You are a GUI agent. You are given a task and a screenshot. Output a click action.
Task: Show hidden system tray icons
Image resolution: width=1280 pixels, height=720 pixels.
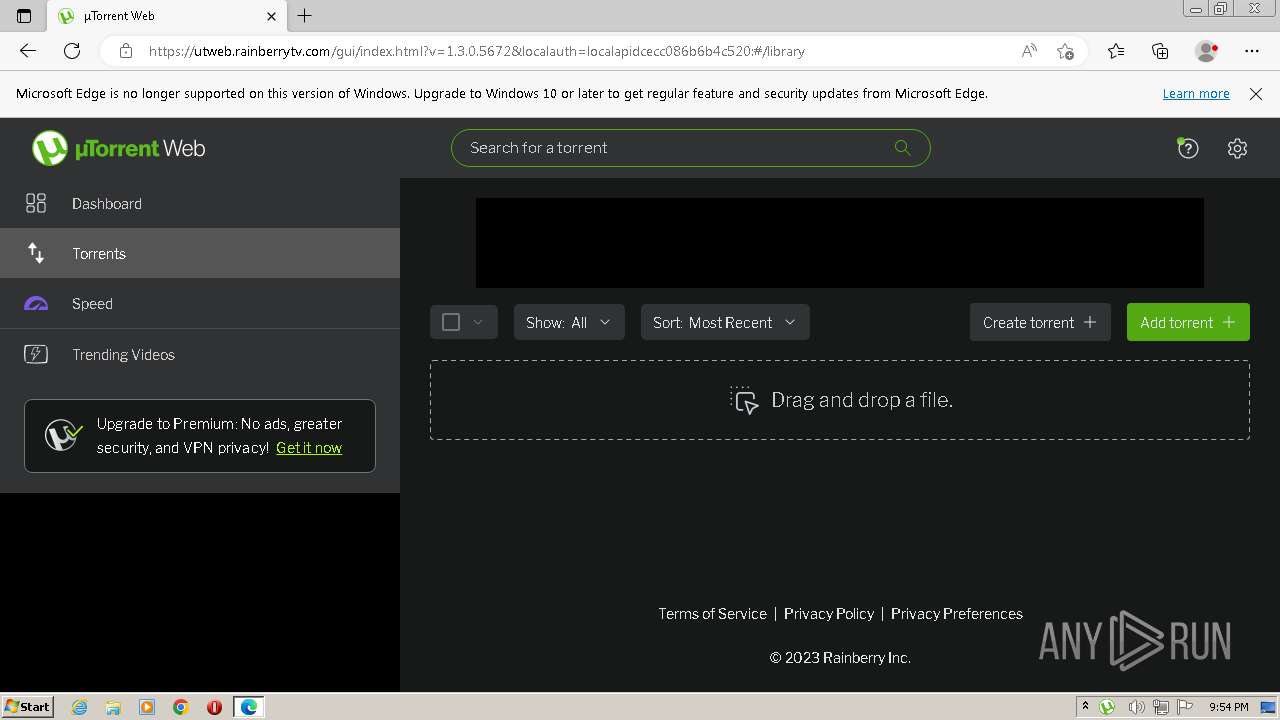1085,707
